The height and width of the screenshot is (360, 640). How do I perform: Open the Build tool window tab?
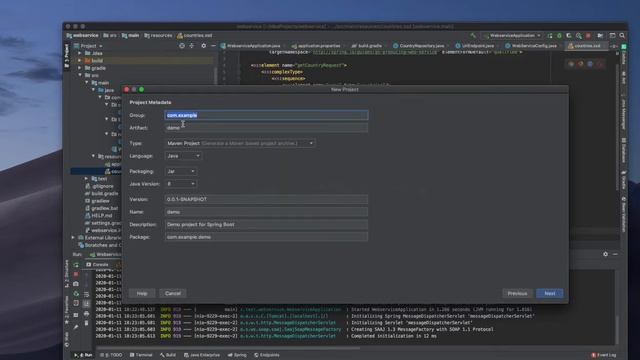168,355
